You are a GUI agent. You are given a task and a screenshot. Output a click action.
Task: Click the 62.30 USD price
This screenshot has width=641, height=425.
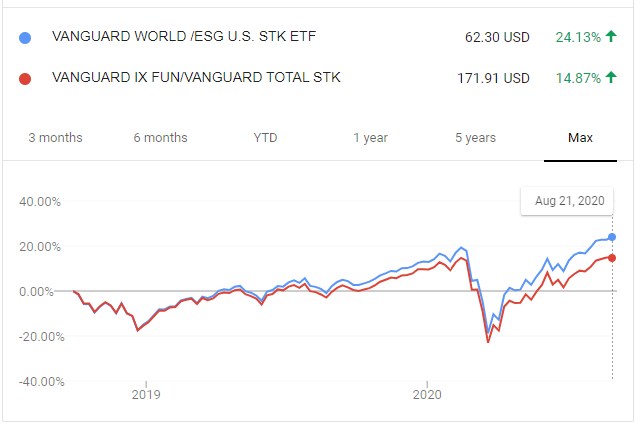point(497,38)
